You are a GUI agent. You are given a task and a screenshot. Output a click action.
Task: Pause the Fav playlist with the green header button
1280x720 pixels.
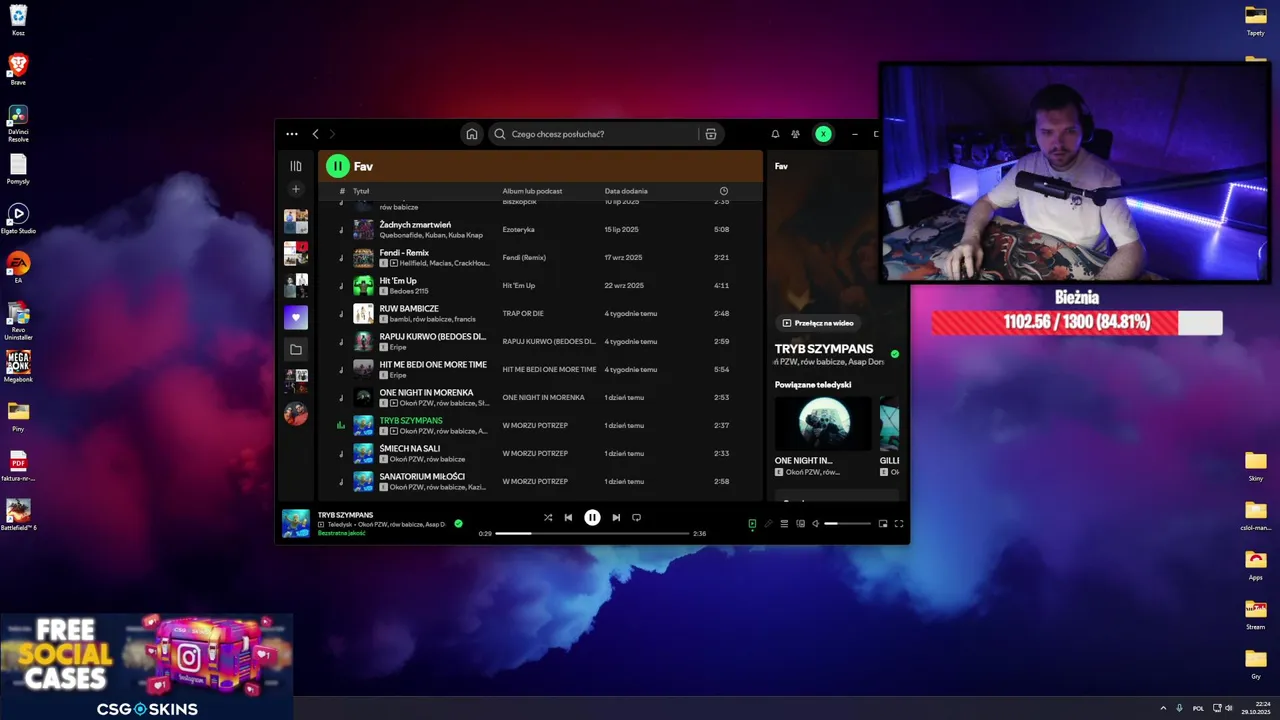coord(338,166)
